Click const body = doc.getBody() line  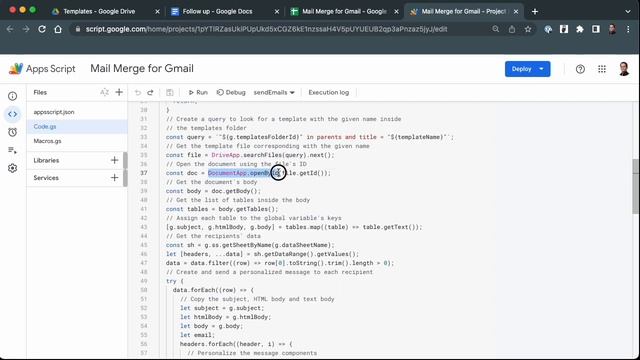coord(213,191)
